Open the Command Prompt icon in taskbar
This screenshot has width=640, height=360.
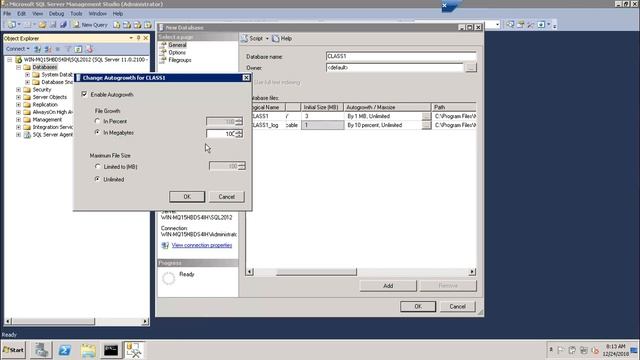(111, 350)
